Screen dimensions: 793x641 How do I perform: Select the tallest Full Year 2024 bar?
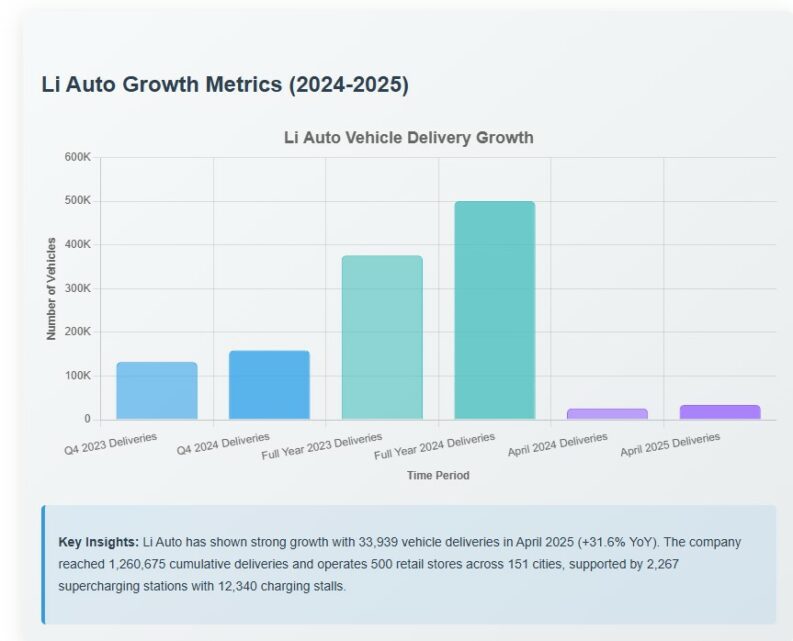(494, 310)
